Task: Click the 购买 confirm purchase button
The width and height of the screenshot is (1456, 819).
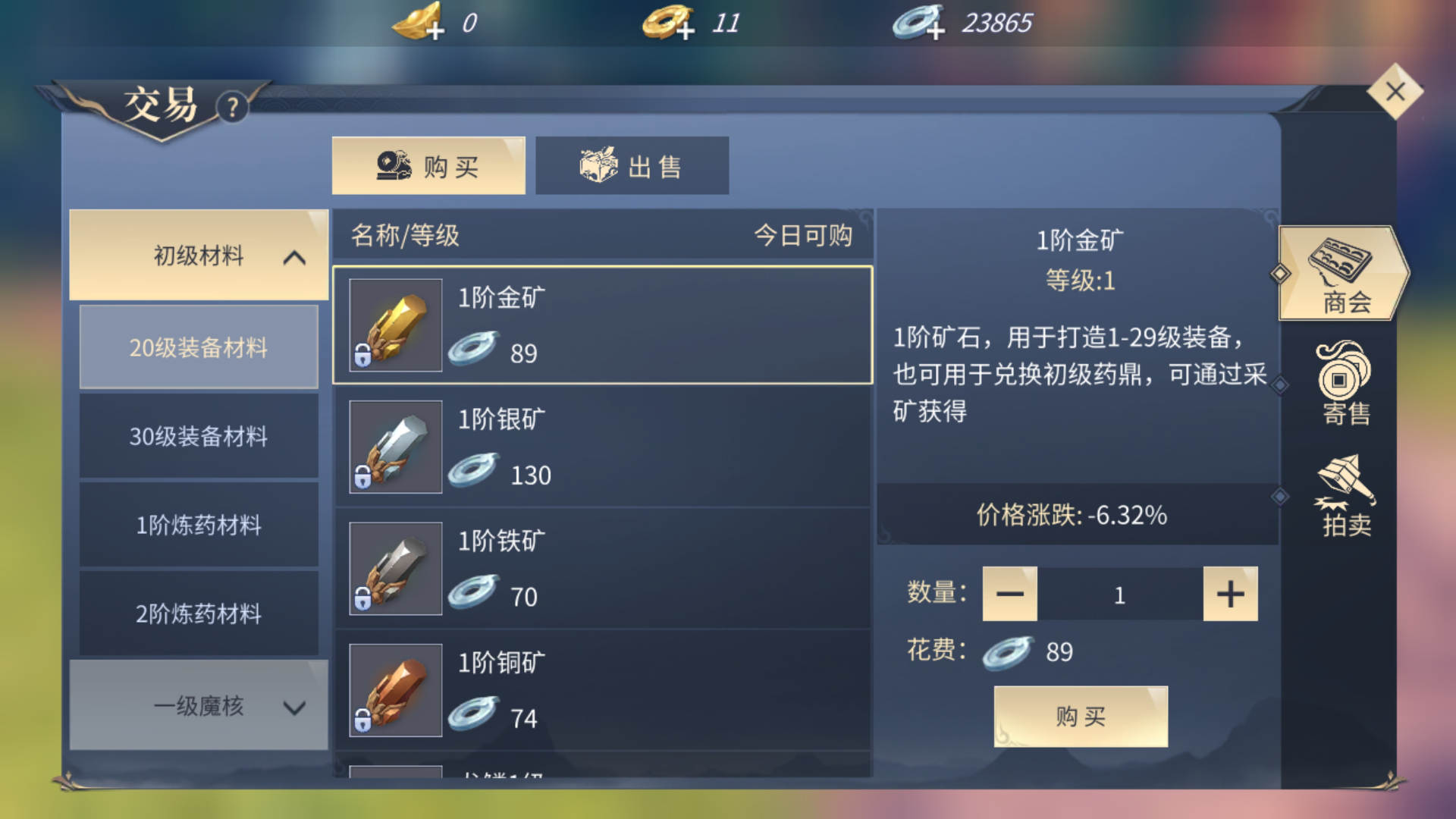Action: 1081,717
